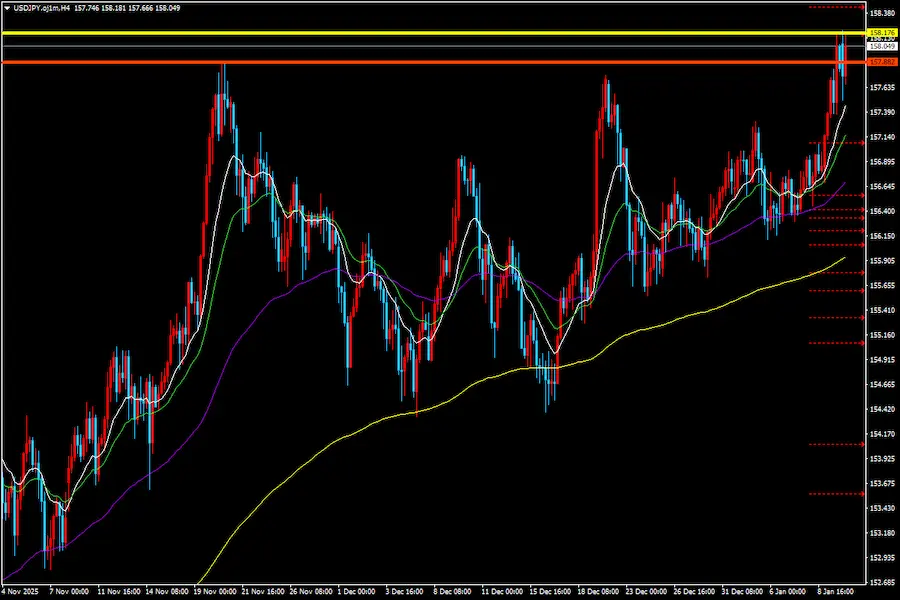The height and width of the screenshot is (600, 900).
Task: Click the red dashed marker above 158.380
Action: click(x=836, y=7)
